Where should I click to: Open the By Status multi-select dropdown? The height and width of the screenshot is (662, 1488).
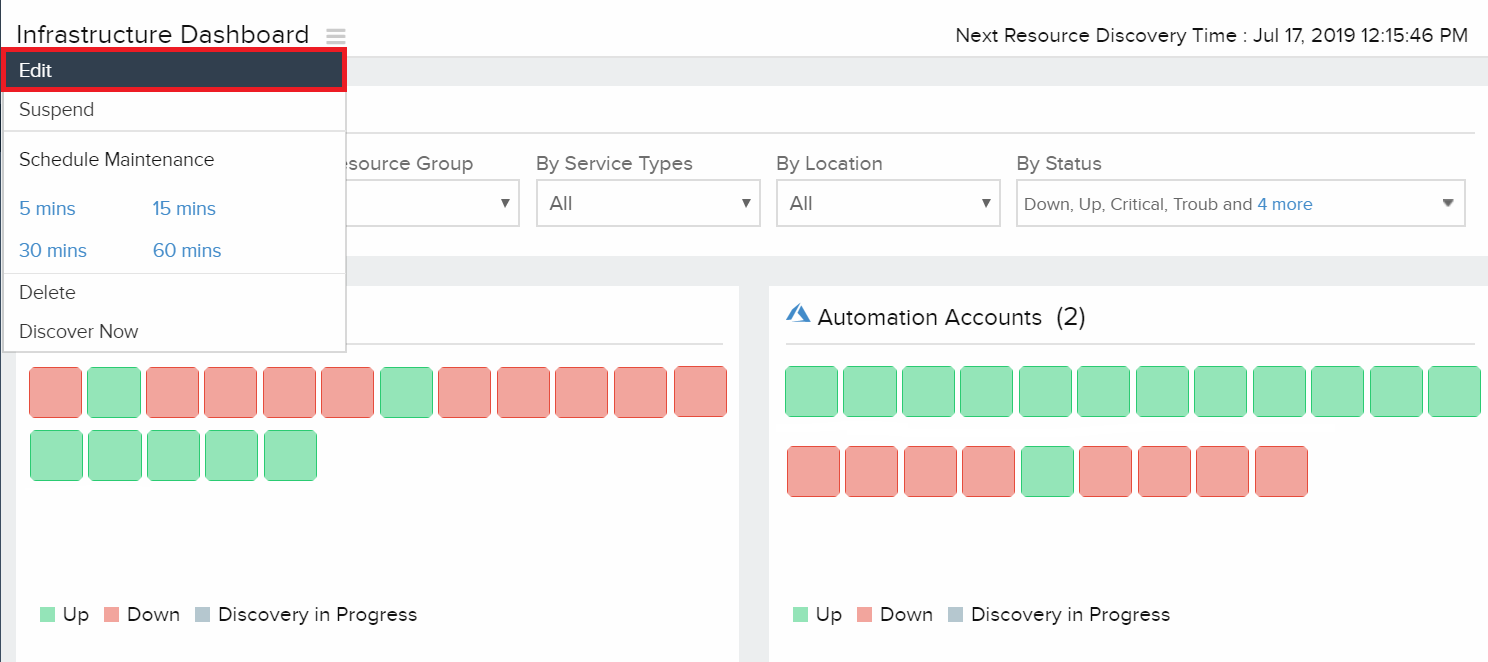[x=1240, y=204]
